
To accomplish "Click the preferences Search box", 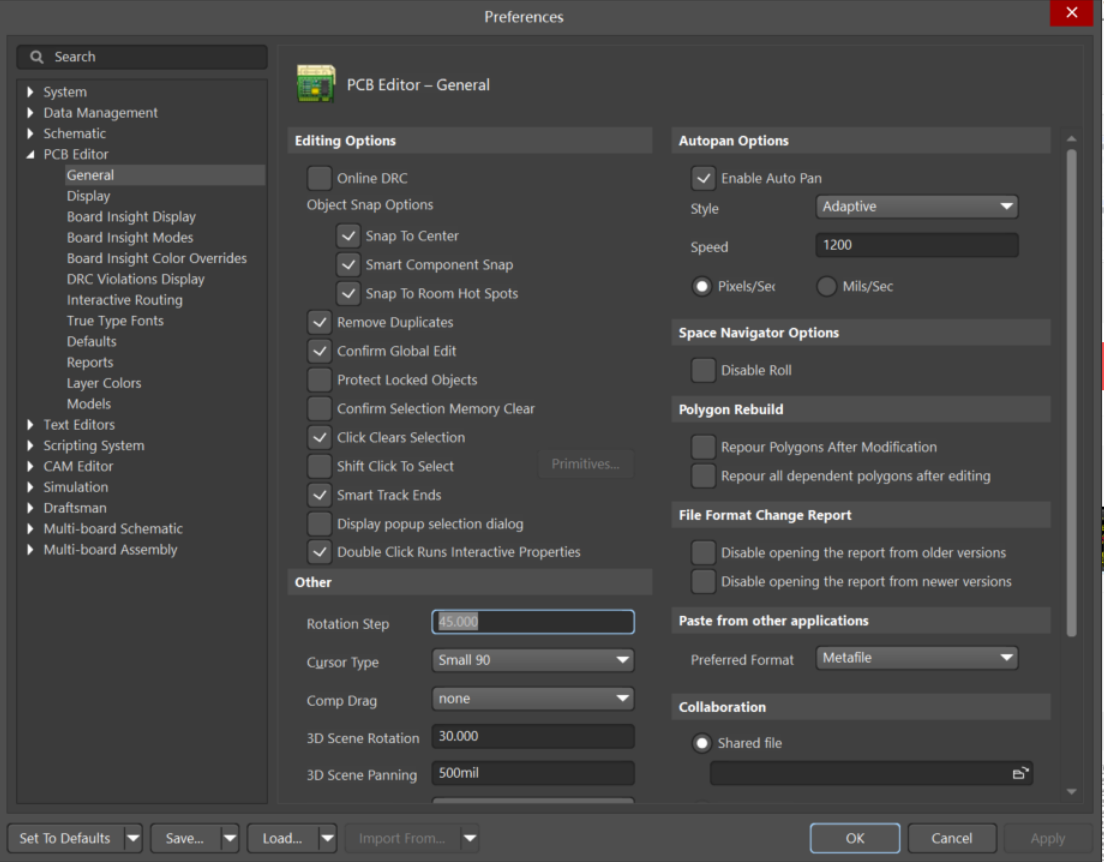I will coord(142,57).
